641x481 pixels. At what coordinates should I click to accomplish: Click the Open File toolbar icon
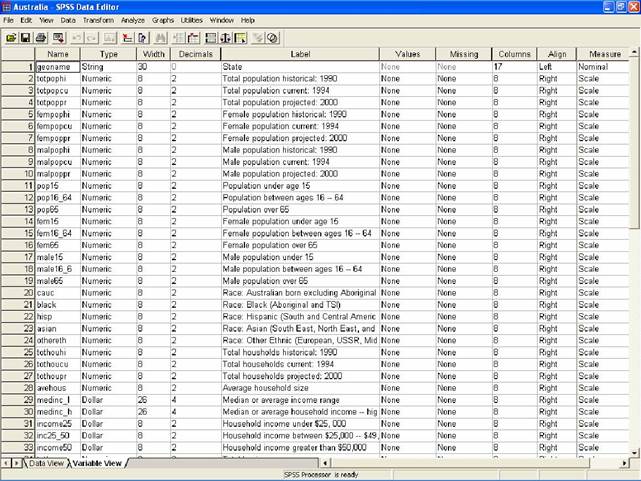tap(11, 37)
